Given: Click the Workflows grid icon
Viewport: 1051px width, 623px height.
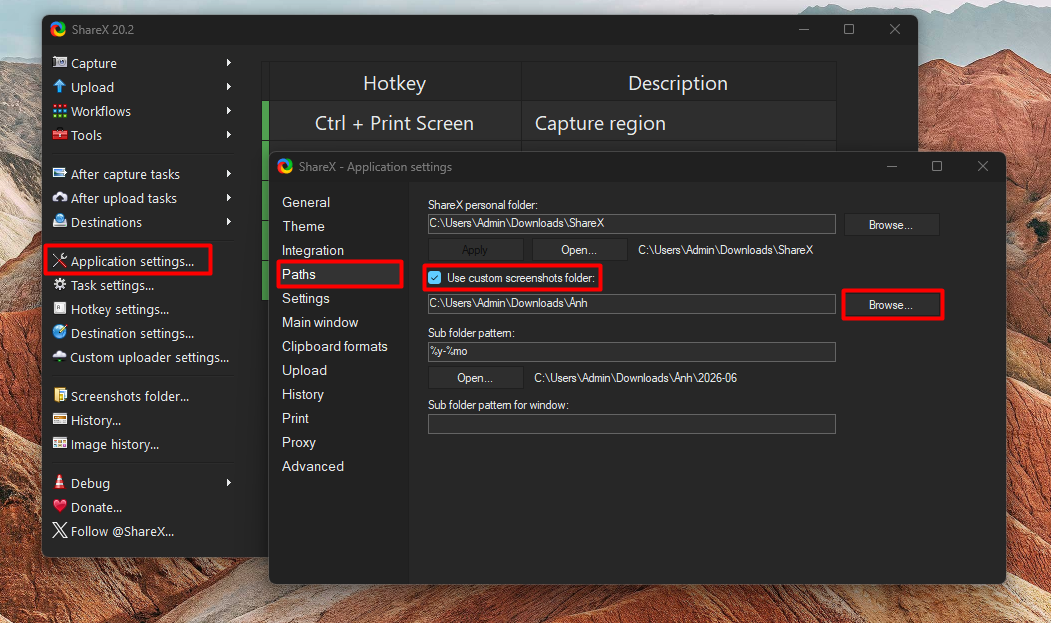Looking at the screenshot, I should pos(60,111).
